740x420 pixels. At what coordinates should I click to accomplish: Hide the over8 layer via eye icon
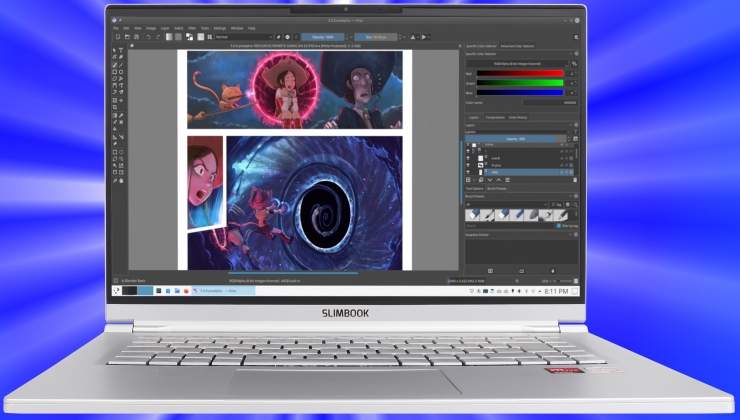point(468,158)
